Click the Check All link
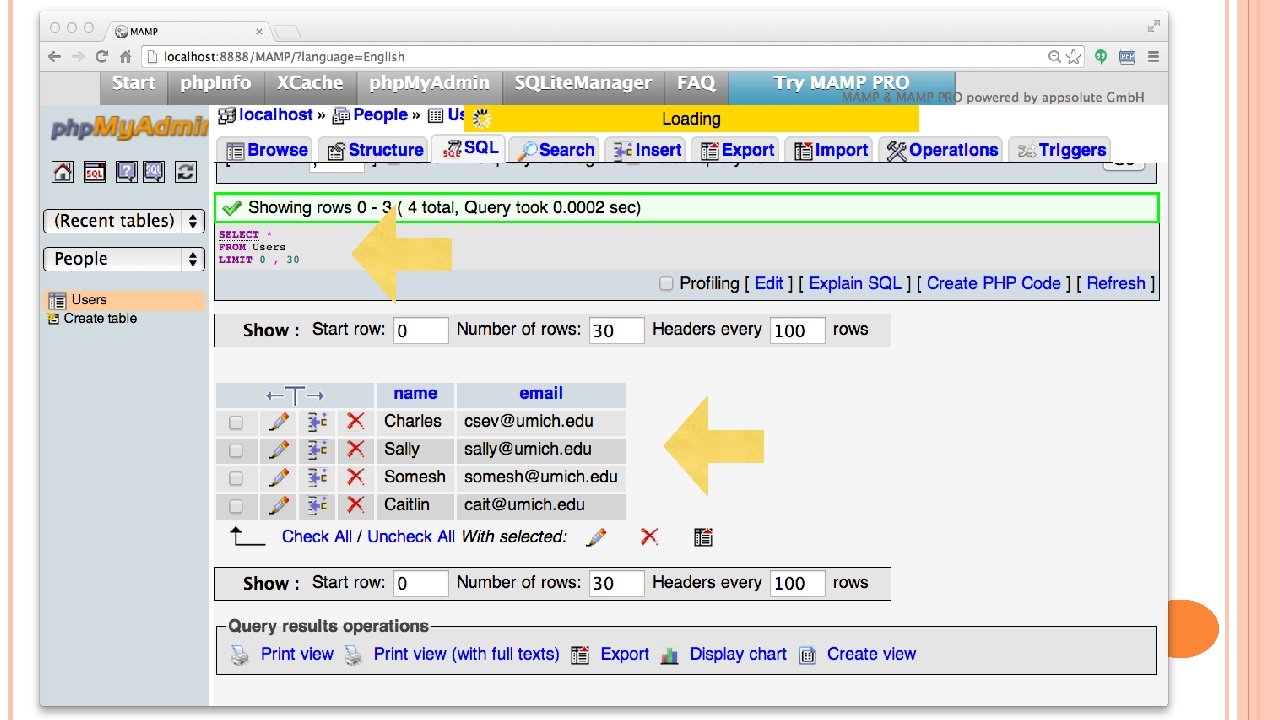The height and width of the screenshot is (720, 1280). [x=317, y=537]
